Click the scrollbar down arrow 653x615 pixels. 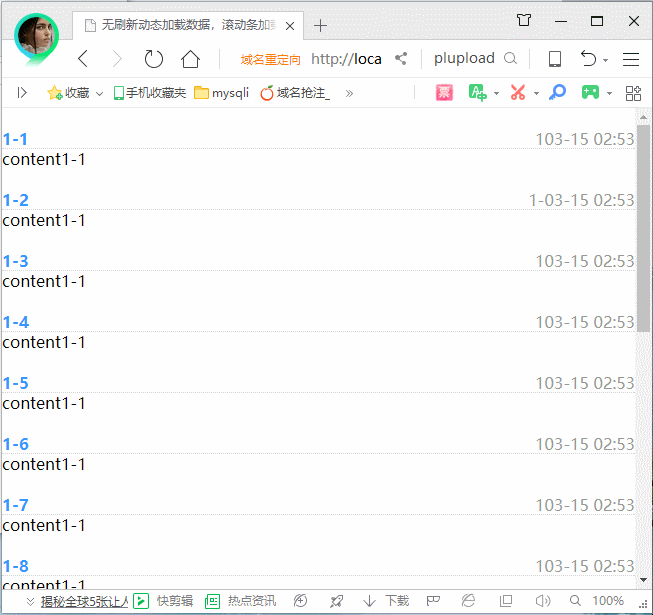(643, 580)
